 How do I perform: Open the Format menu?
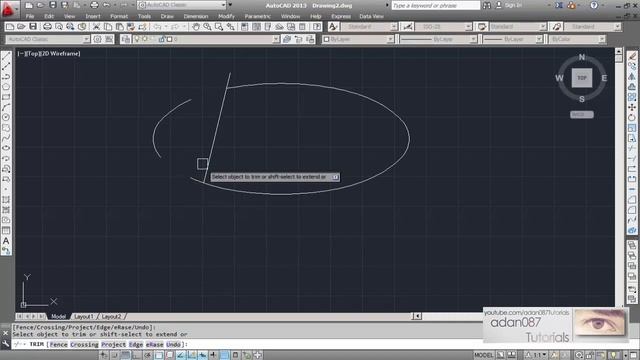119,16
